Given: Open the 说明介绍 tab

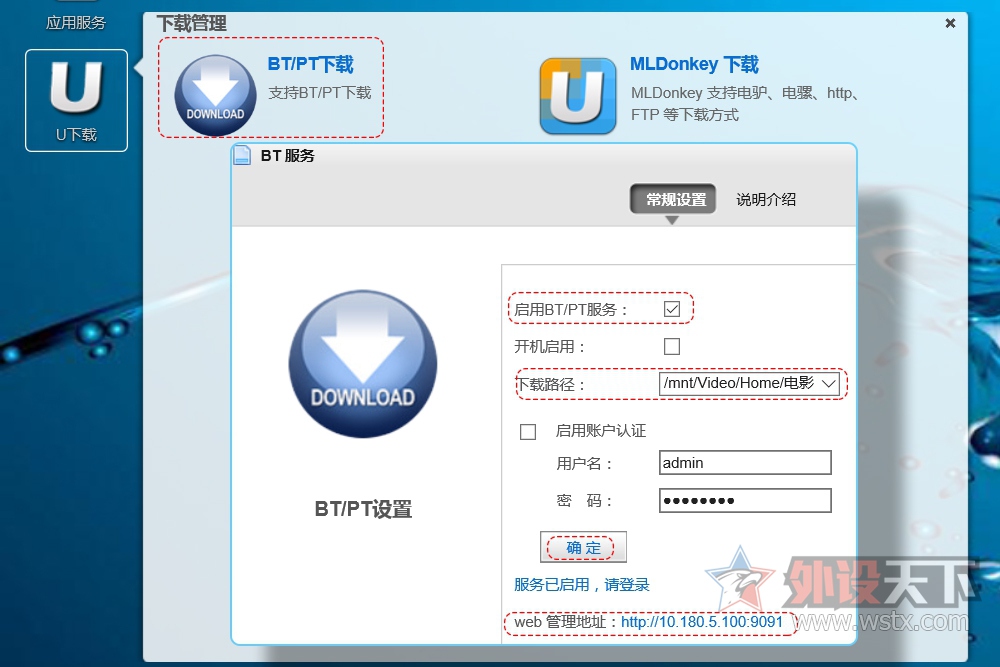Looking at the screenshot, I should [x=766, y=200].
